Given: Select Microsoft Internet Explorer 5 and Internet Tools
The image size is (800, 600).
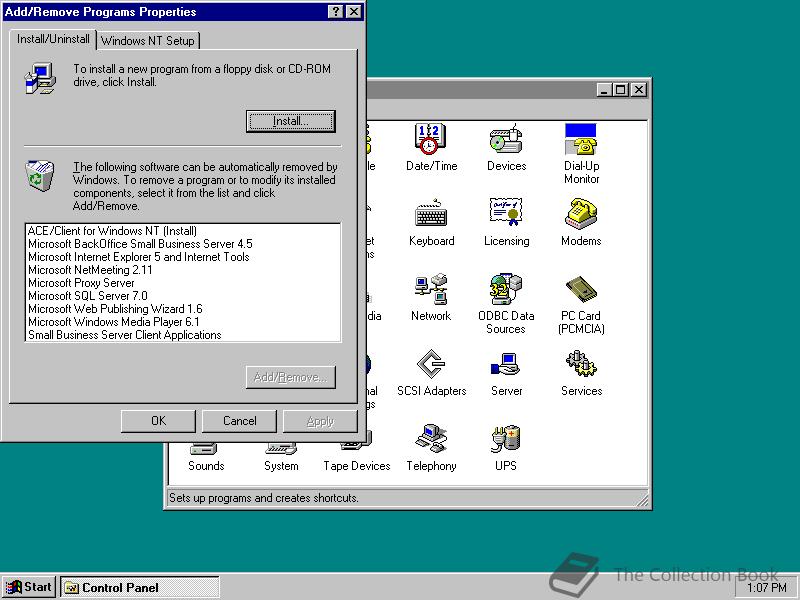Looking at the screenshot, I should [x=183, y=257].
